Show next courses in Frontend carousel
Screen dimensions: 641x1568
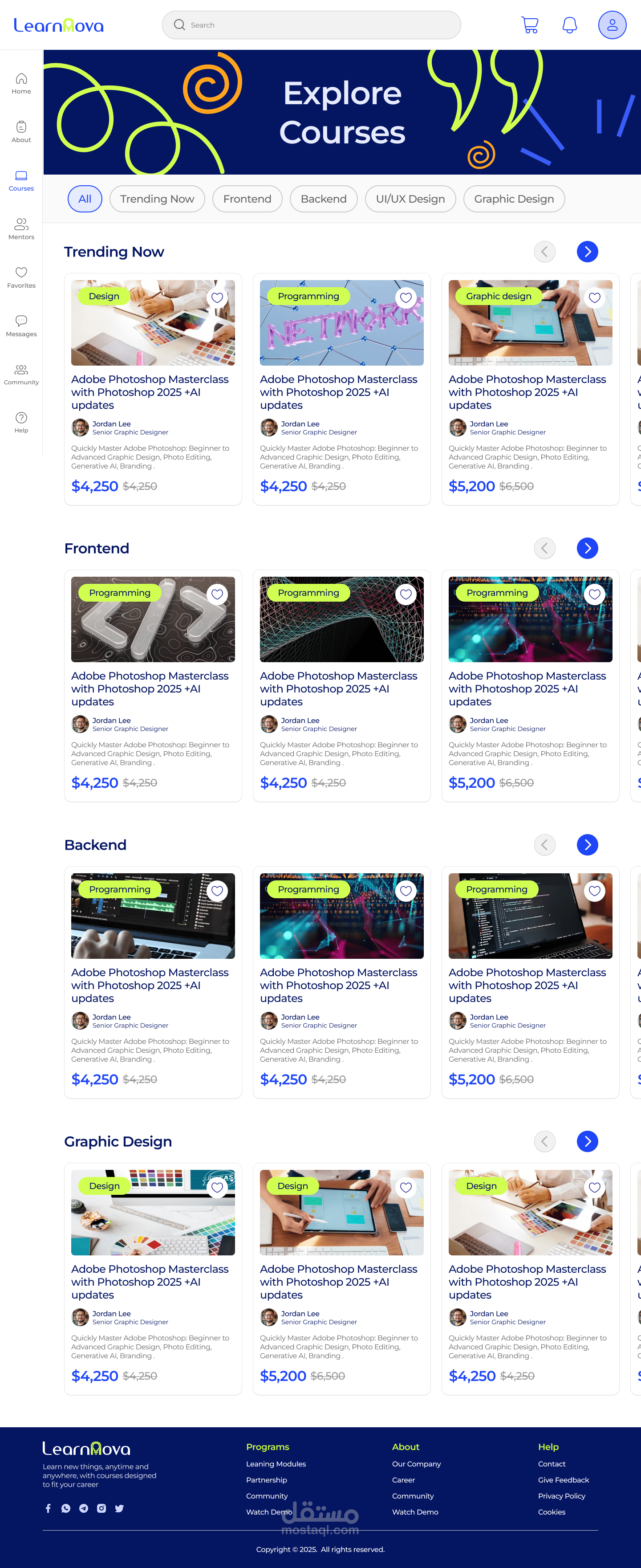click(588, 548)
